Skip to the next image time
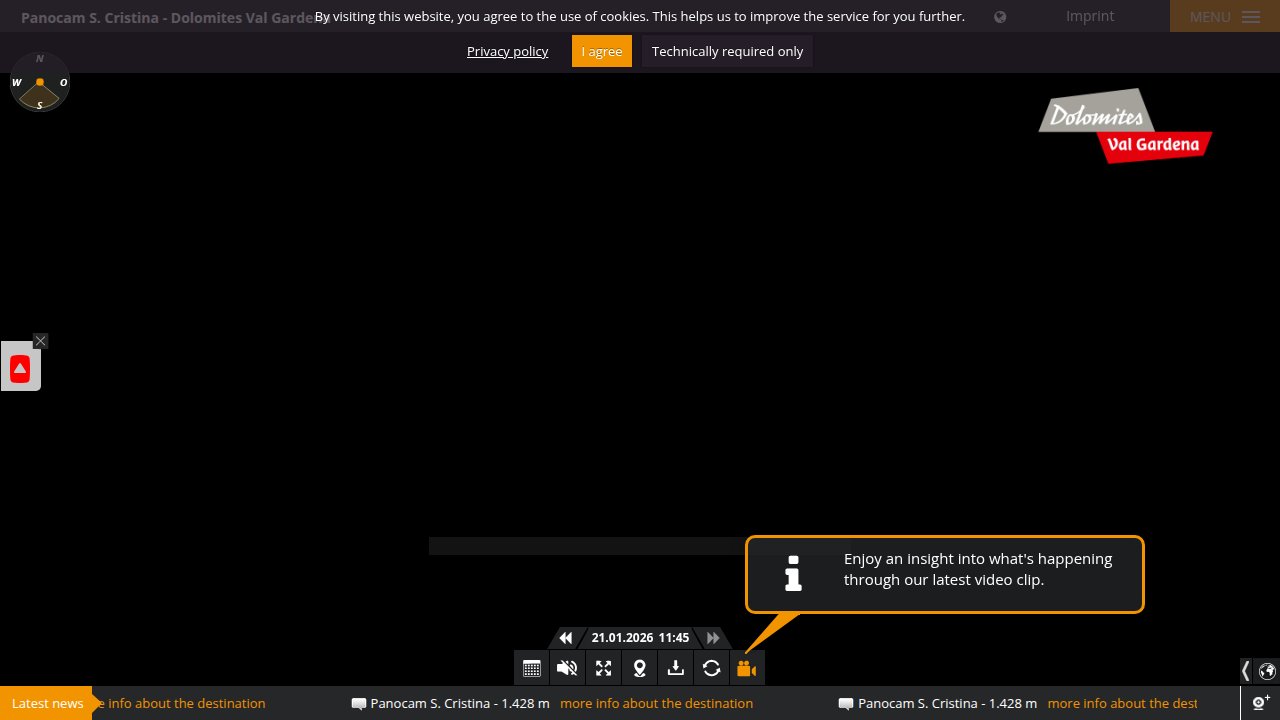Screen dimensions: 1280x720 coord(713,638)
